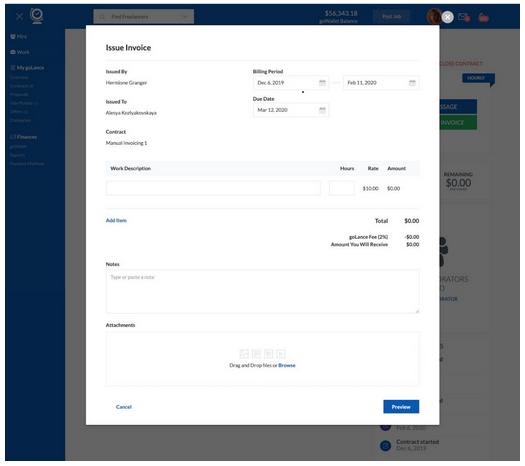
Task: Click the Feb 11, 2020 end date field
Action: pyautogui.click(x=381, y=83)
